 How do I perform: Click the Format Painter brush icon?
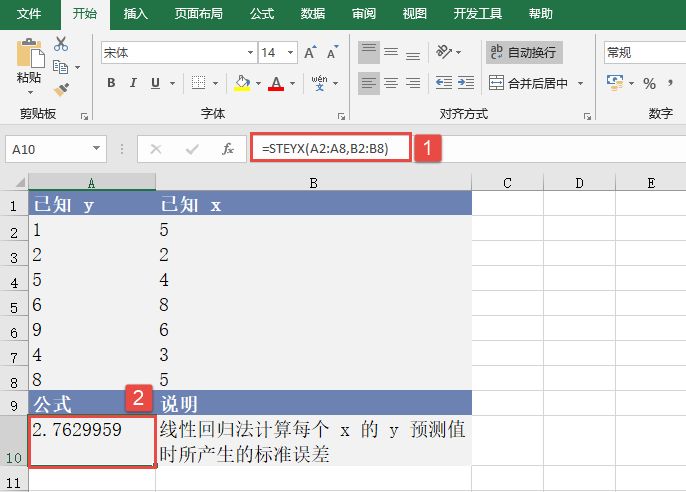pyautogui.click(x=61, y=89)
